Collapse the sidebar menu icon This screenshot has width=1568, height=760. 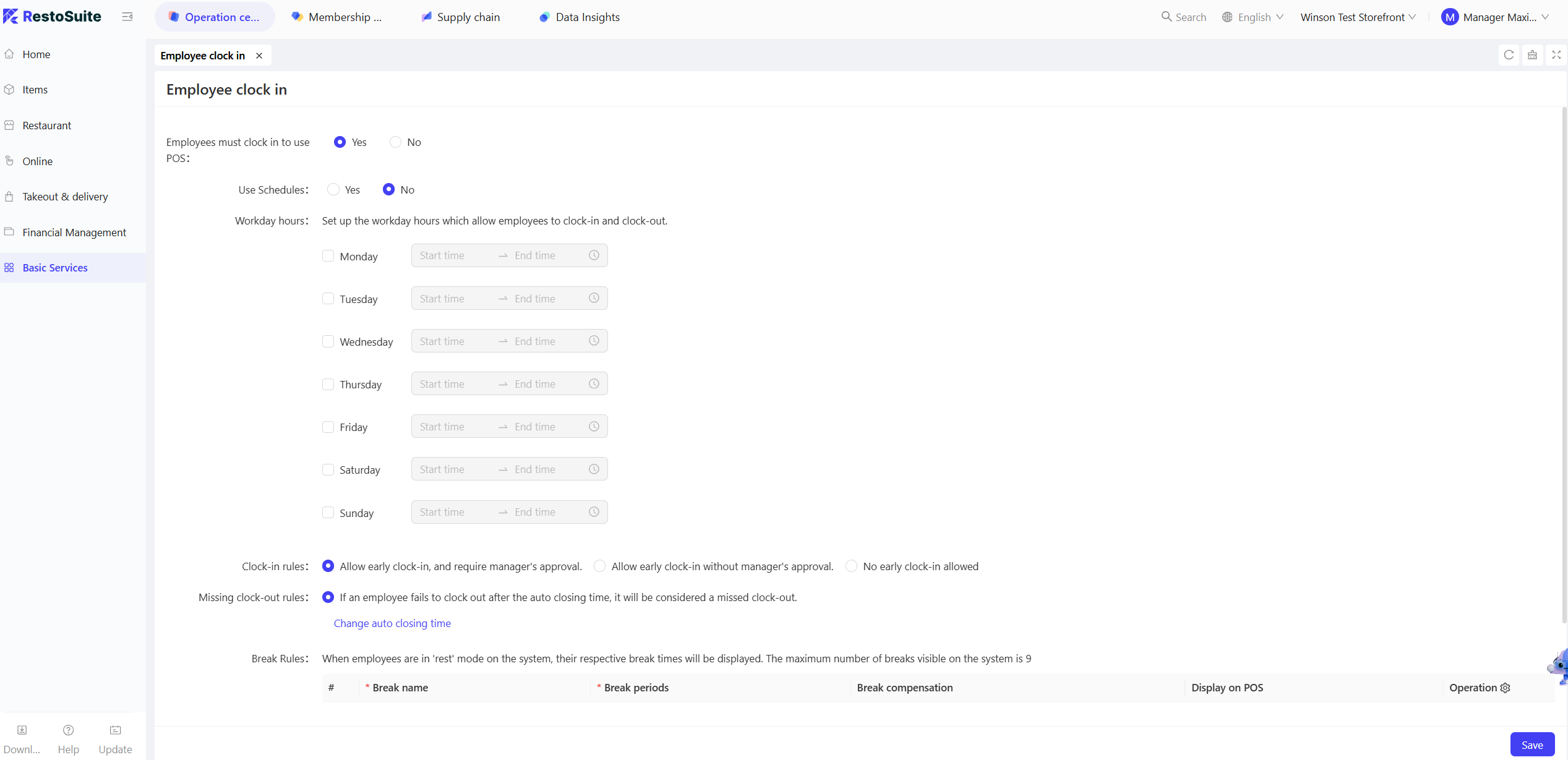(127, 17)
